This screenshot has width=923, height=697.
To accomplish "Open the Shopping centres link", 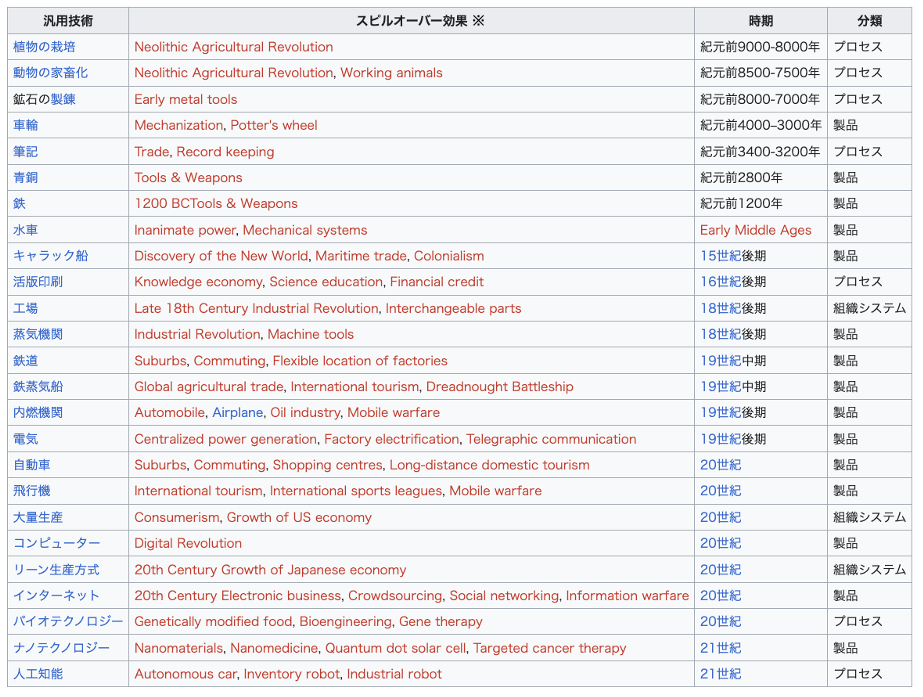I will point(327,465).
